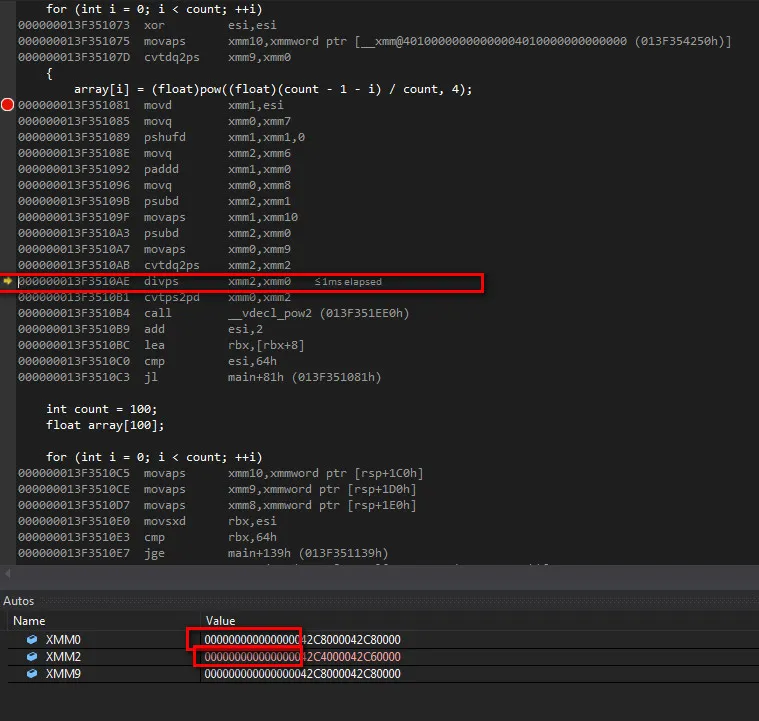Click the movaps xmm9 [rsp+1D0h] instruction
Viewport: 759px width, 721px height.
(217, 489)
